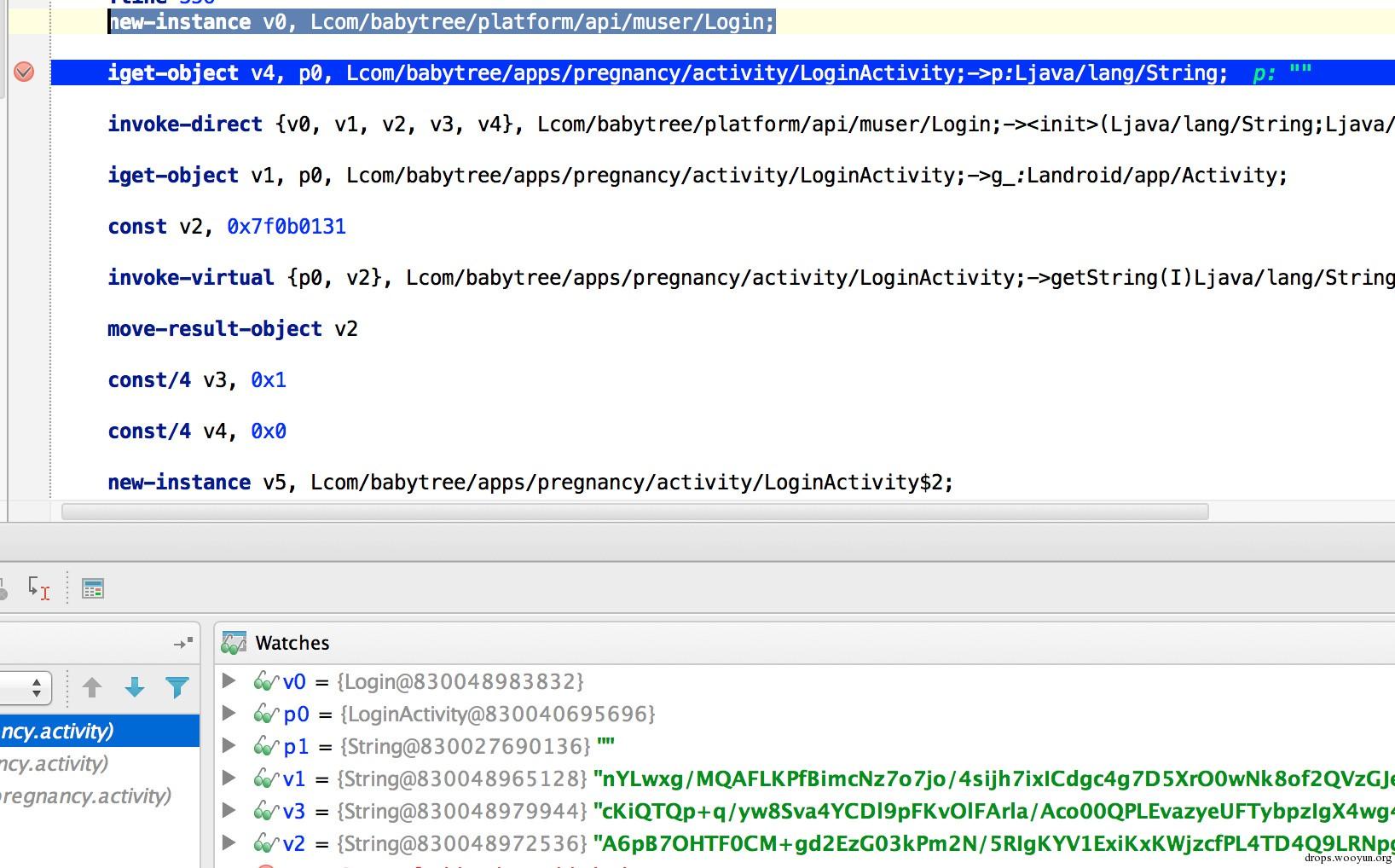The width and height of the screenshot is (1395, 868).
Task: Open the Evaluate Expression calculator icon
Action: click(x=93, y=588)
